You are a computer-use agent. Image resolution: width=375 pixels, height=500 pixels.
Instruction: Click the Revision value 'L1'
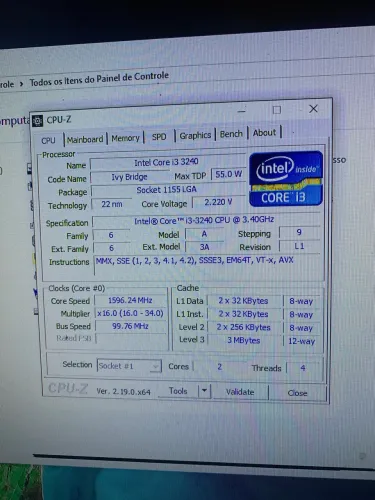click(299, 246)
